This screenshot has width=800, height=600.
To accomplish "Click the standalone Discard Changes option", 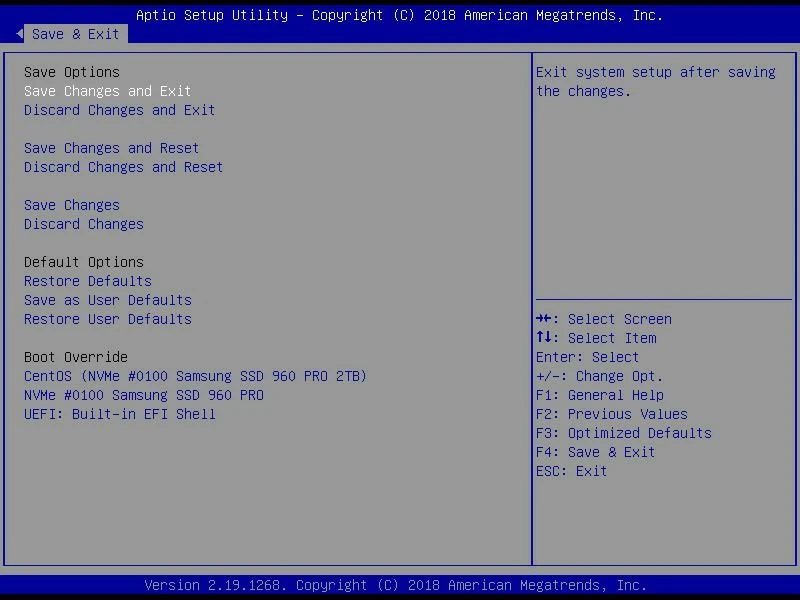I will click(83, 224).
